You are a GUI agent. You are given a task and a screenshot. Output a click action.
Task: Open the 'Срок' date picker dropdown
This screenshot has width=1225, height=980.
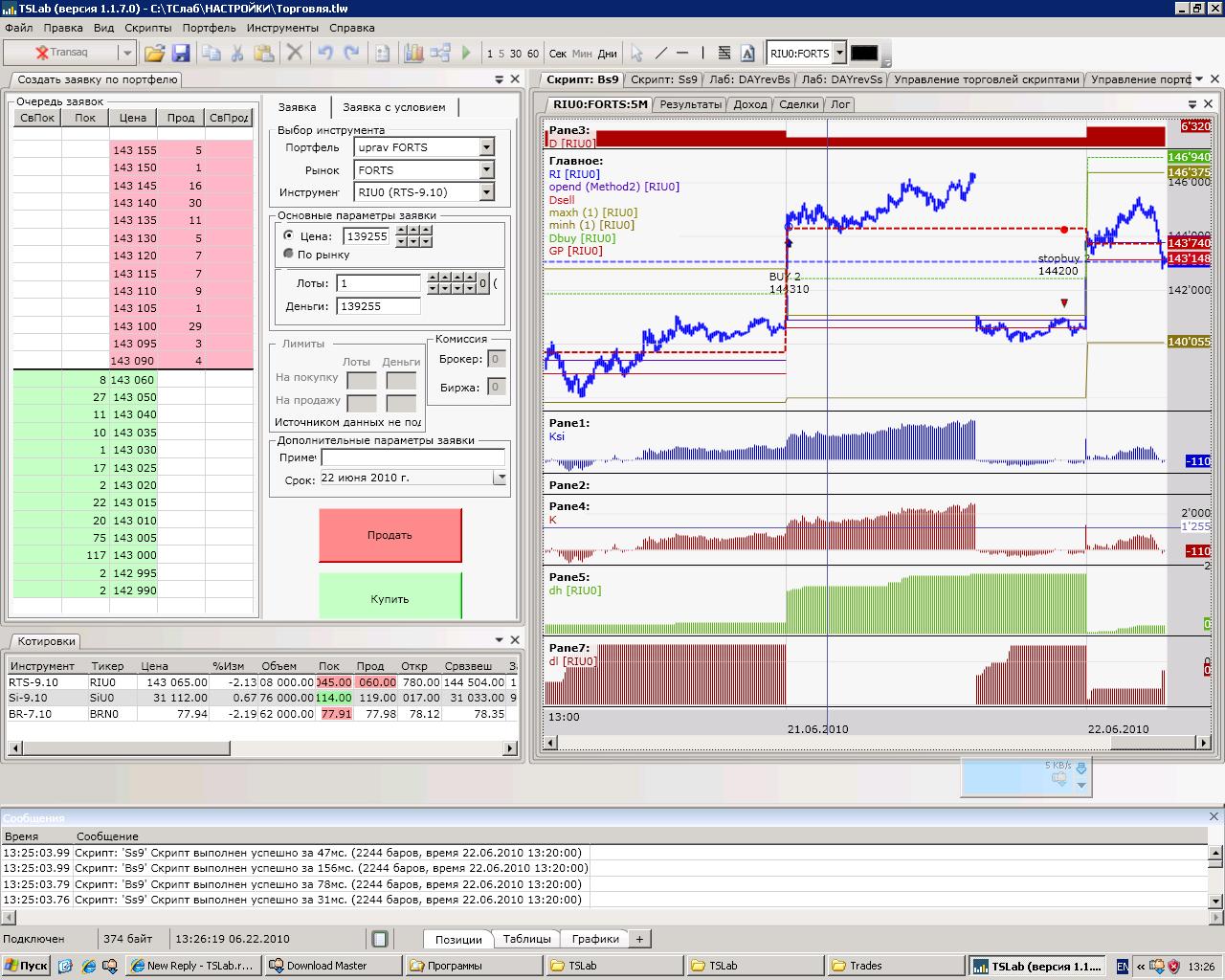click(x=500, y=478)
